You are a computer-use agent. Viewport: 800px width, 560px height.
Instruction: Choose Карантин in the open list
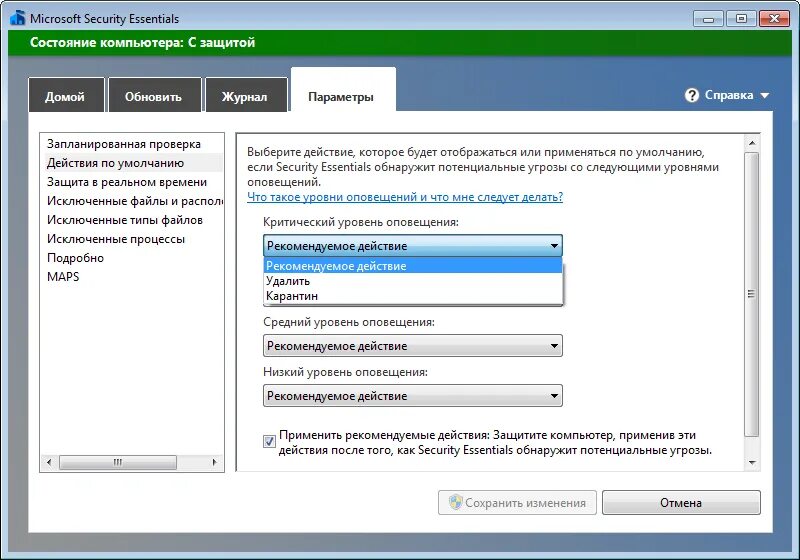(x=413, y=296)
